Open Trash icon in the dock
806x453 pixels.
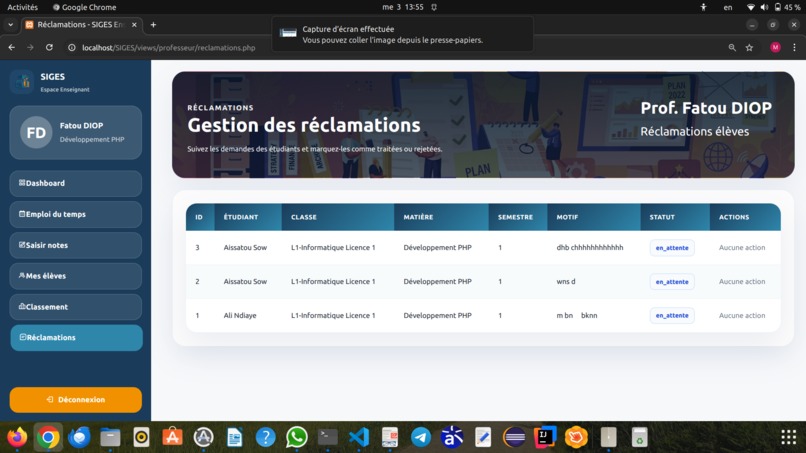tap(639, 437)
